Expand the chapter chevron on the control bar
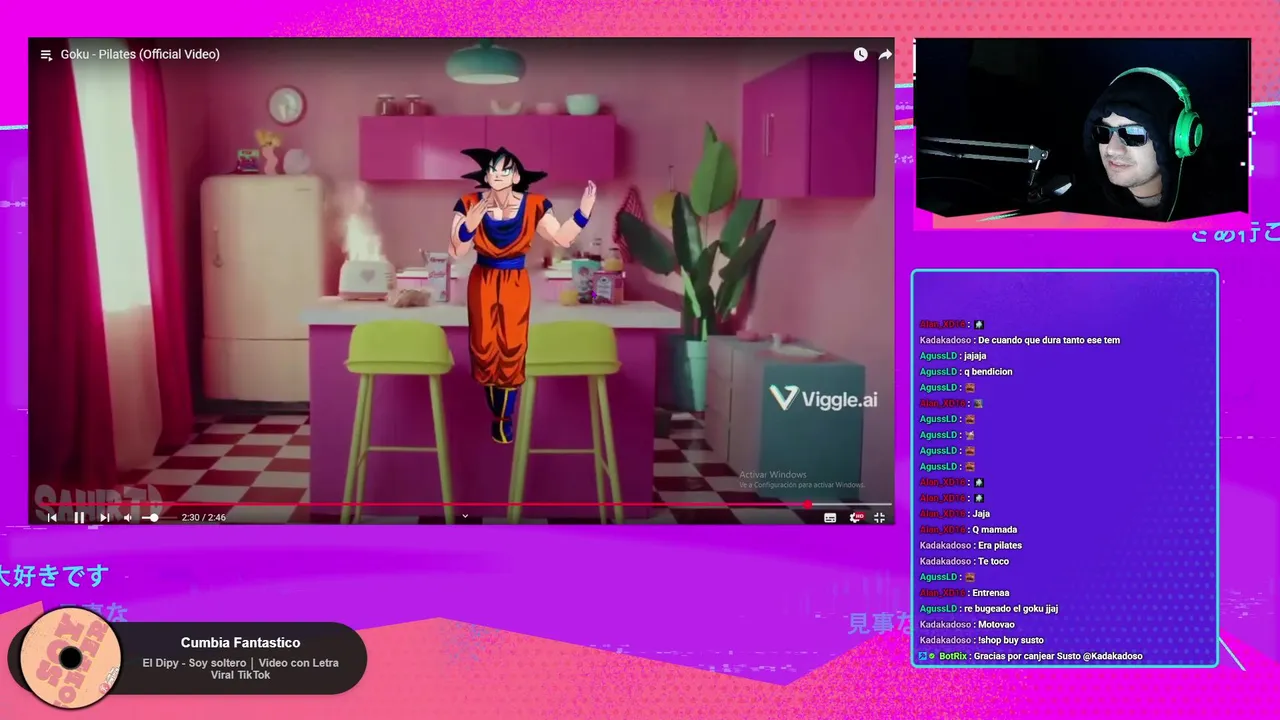Viewport: 1280px width, 720px height. 465,516
